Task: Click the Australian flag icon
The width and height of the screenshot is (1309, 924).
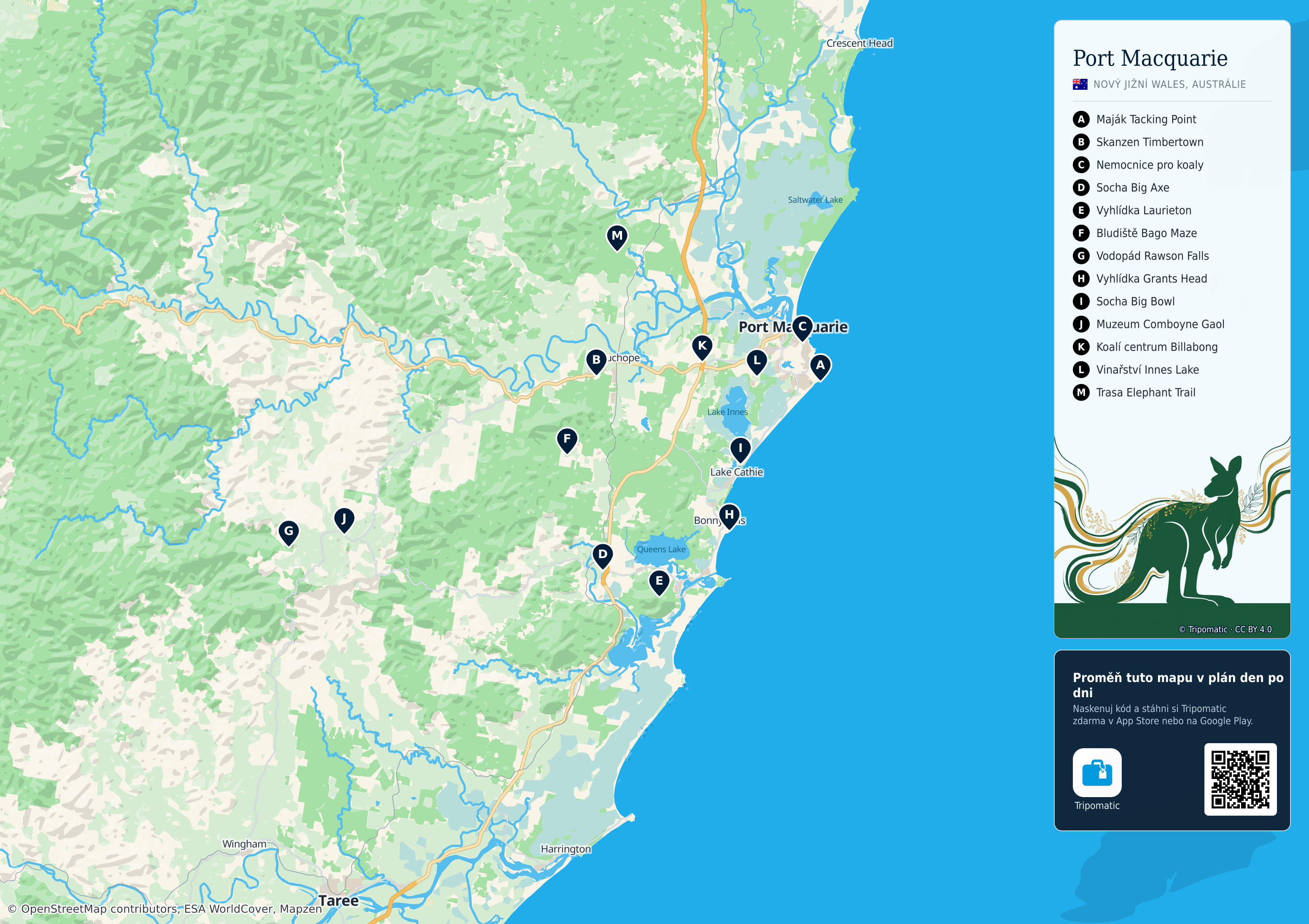Action: [x=1080, y=84]
